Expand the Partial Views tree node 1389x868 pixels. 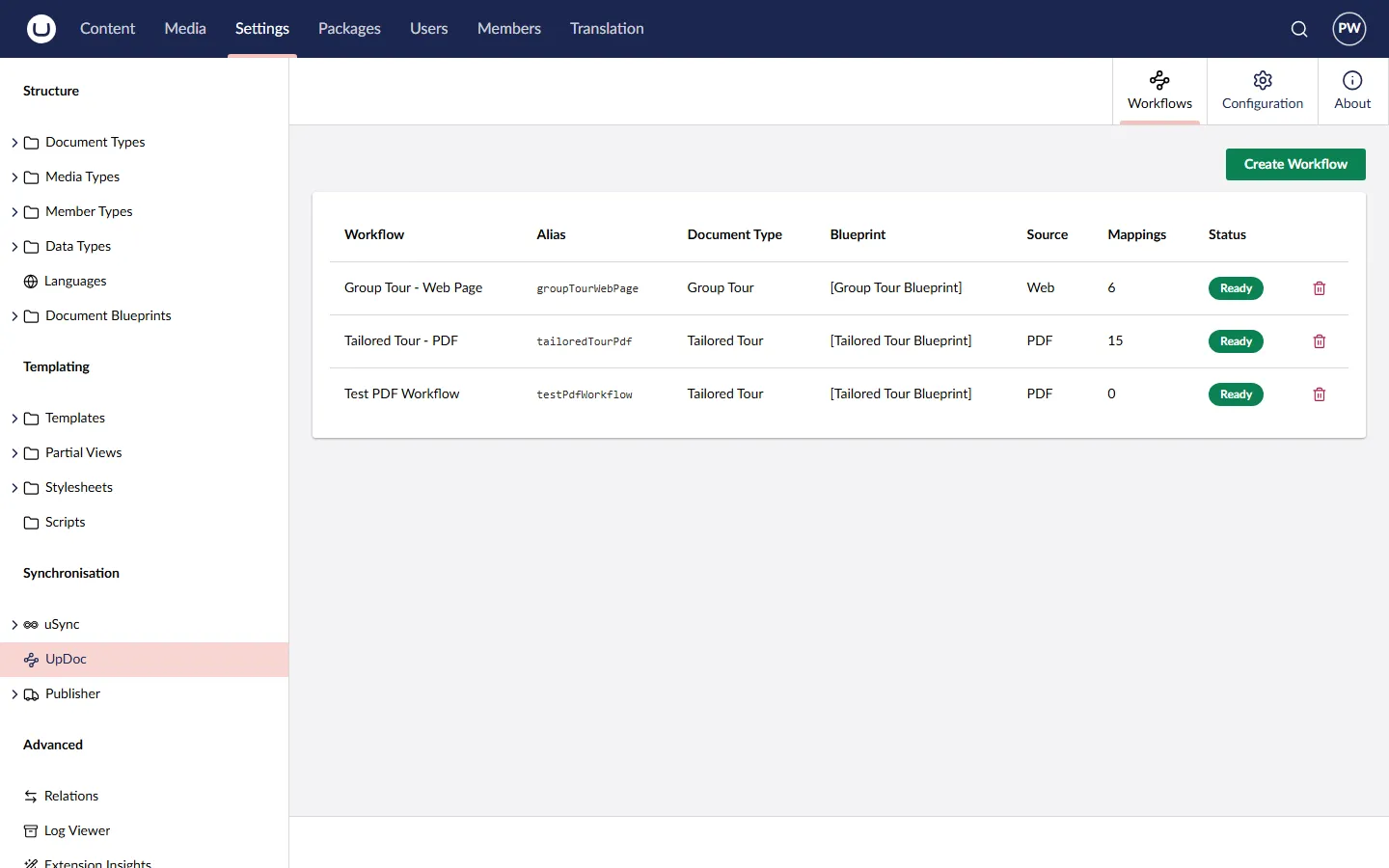point(14,453)
